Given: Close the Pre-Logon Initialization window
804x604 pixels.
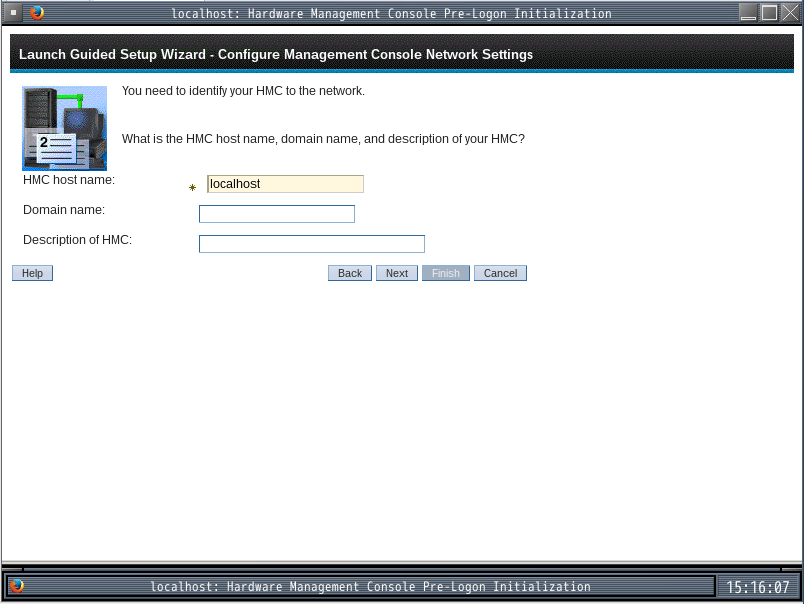Looking at the screenshot, I should [790, 13].
